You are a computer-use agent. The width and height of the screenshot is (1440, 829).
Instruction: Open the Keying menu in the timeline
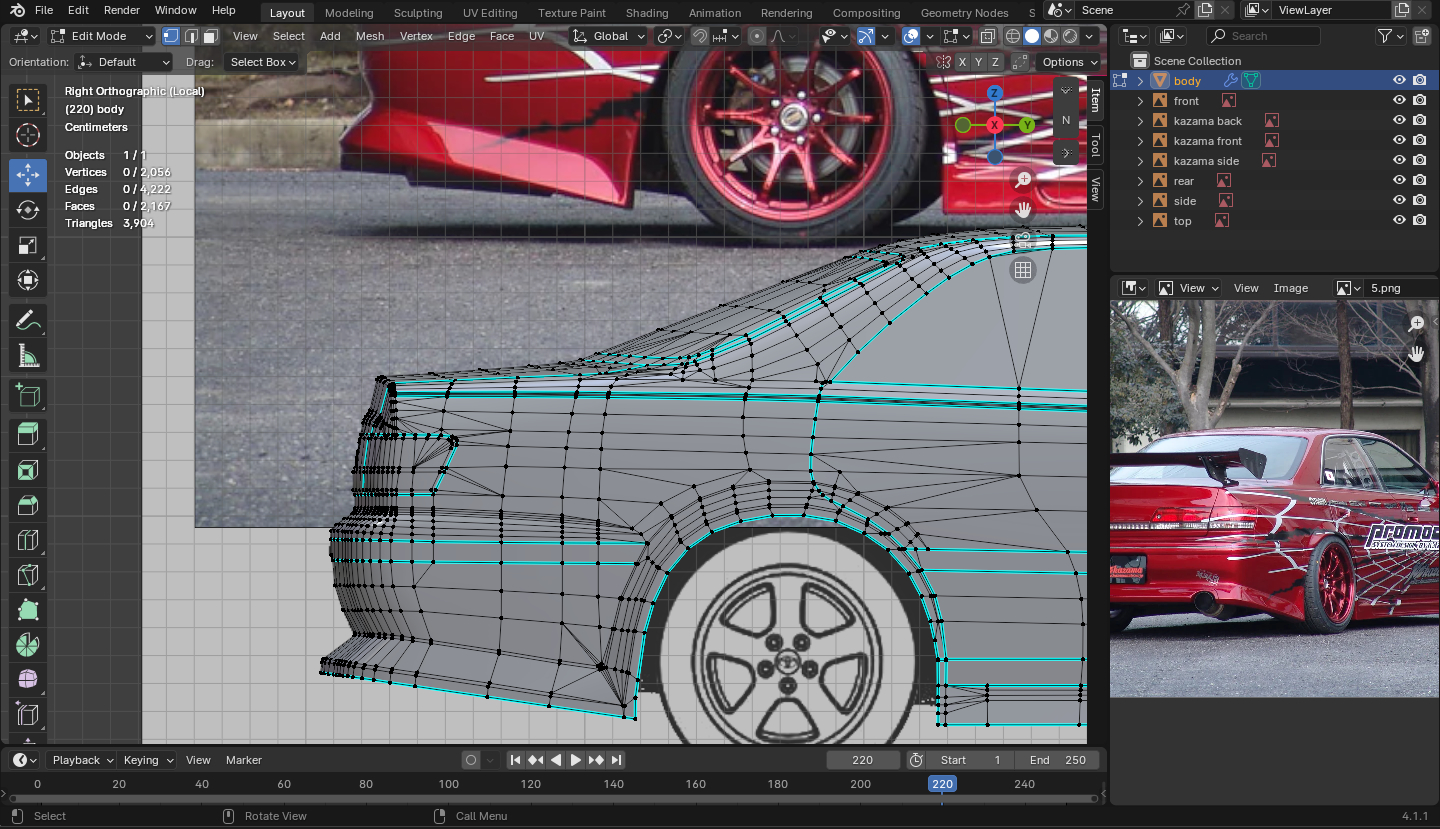pos(147,760)
